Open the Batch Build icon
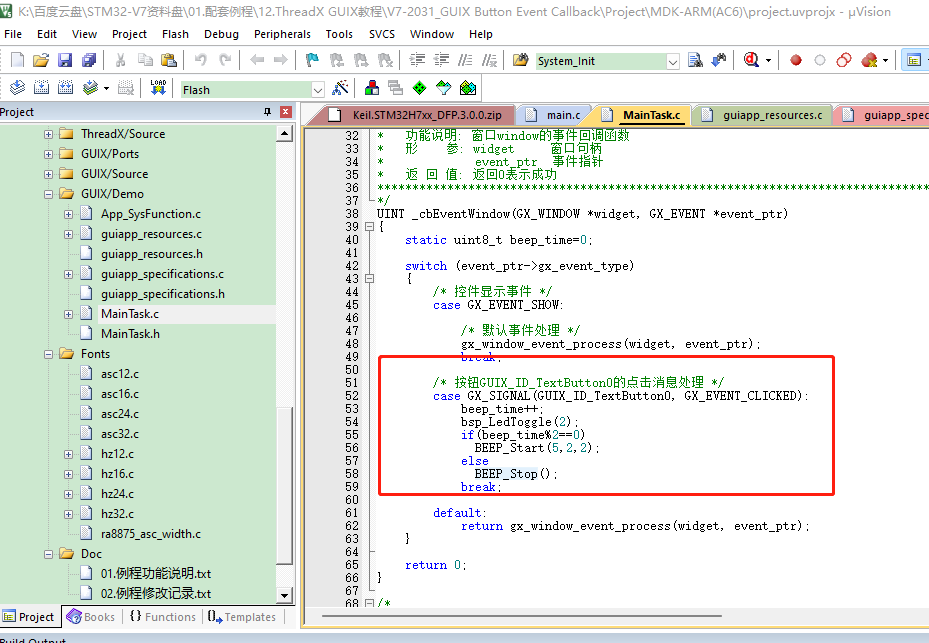The width and height of the screenshot is (929, 643). [x=90, y=88]
